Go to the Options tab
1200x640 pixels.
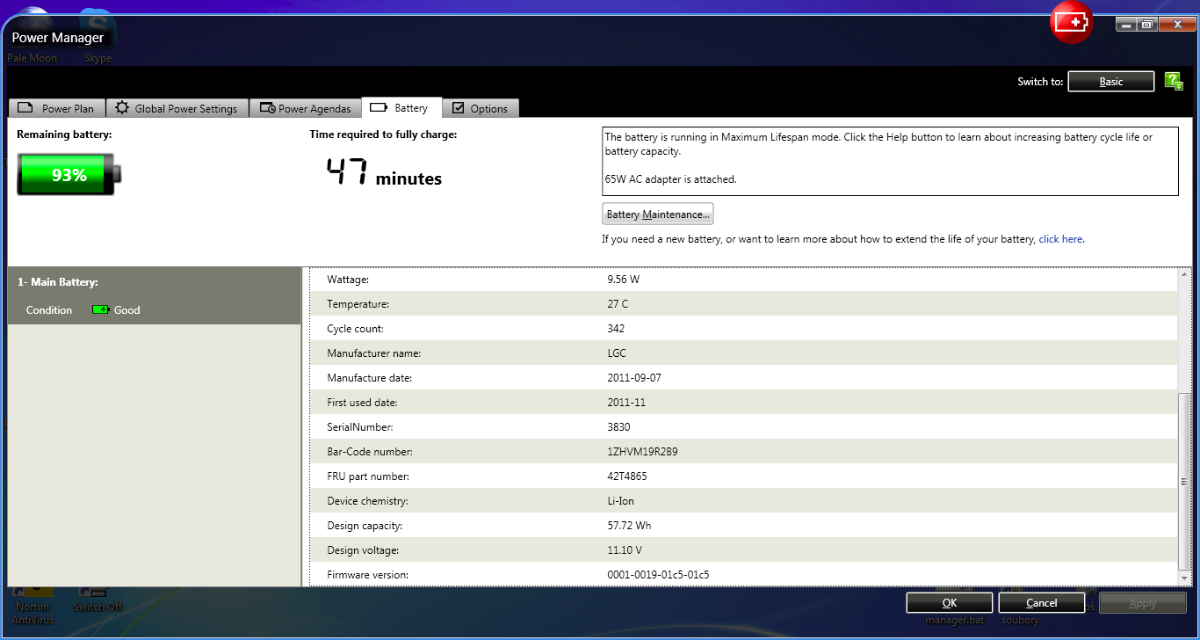480,108
